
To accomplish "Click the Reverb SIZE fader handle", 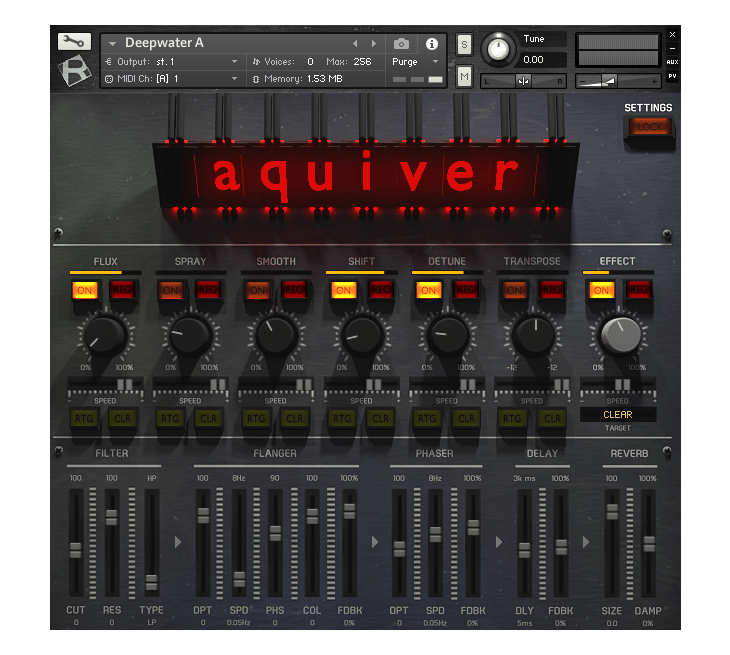I will click(x=612, y=512).
